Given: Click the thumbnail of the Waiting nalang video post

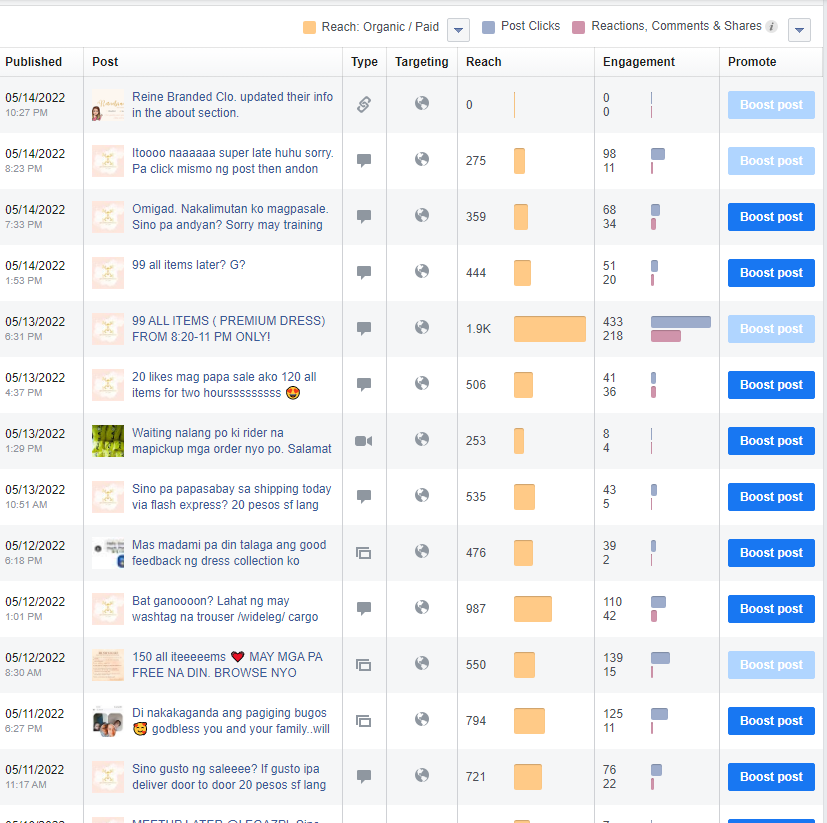Looking at the screenshot, I should (108, 441).
